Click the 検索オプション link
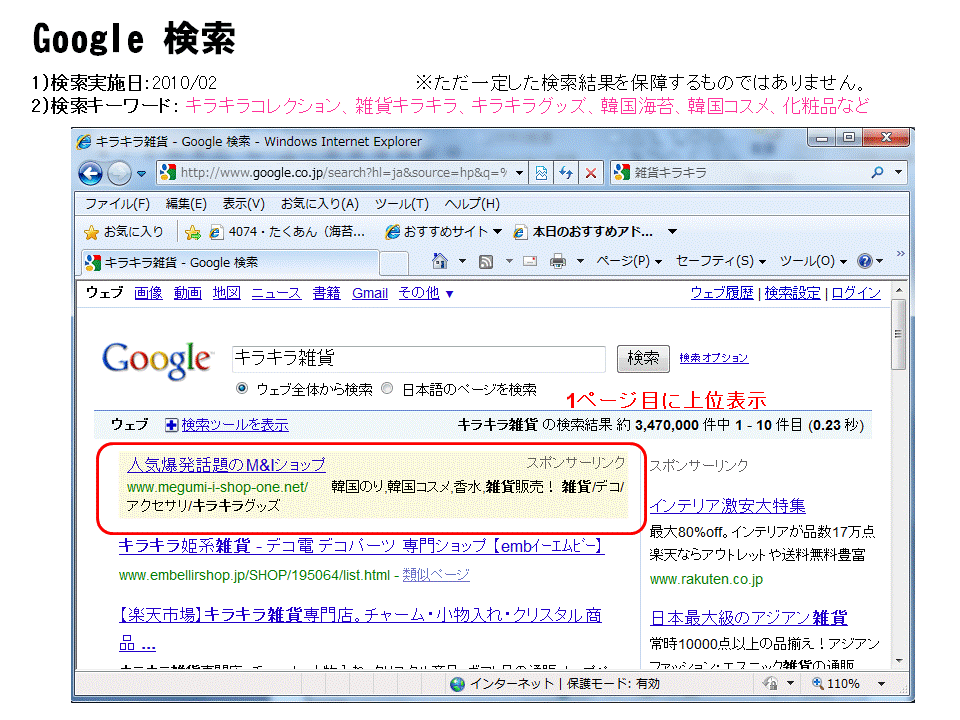960x720 pixels. [x=713, y=358]
